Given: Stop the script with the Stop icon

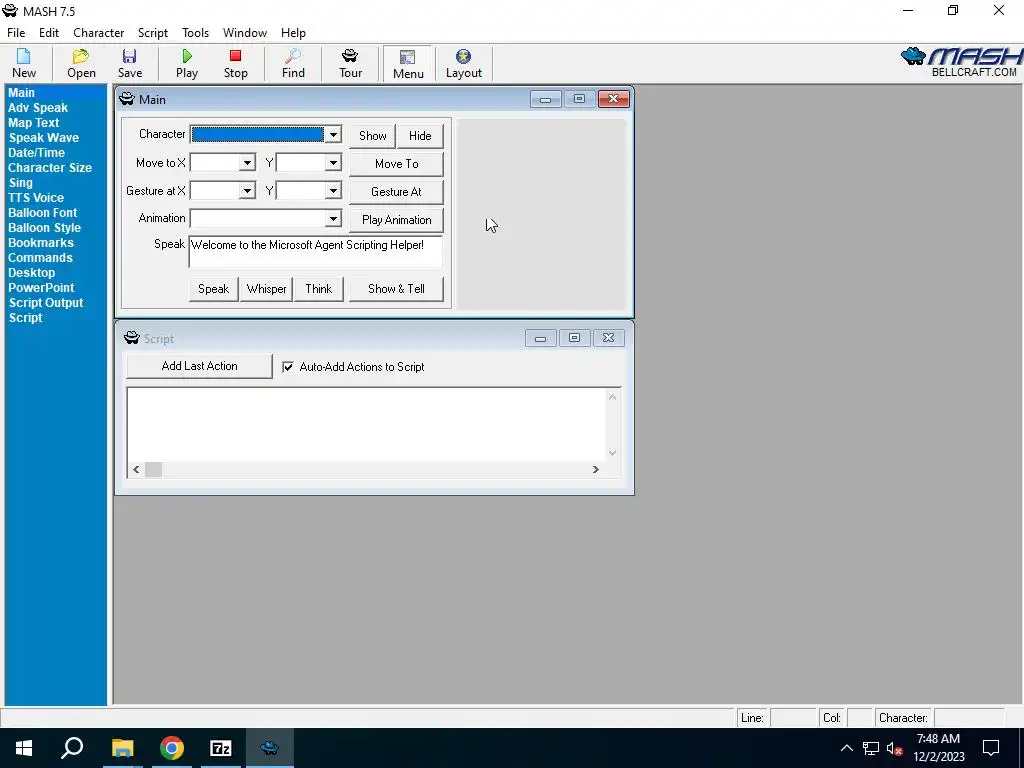Looking at the screenshot, I should pos(235,63).
